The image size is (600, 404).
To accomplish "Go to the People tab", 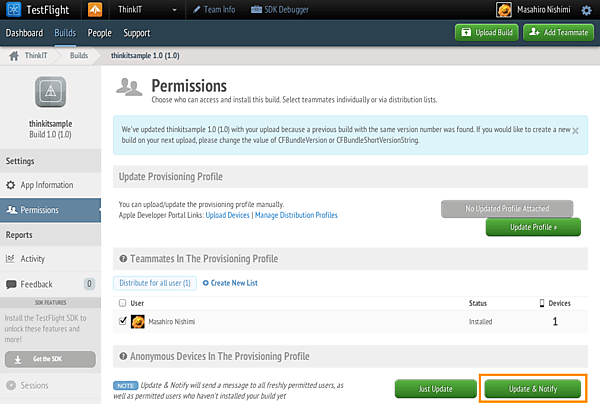I will pyautogui.click(x=99, y=33).
